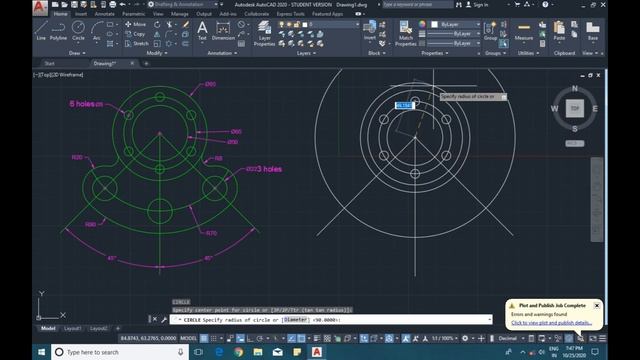
Task: Select the Polyline tool
Action: click(58, 31)
